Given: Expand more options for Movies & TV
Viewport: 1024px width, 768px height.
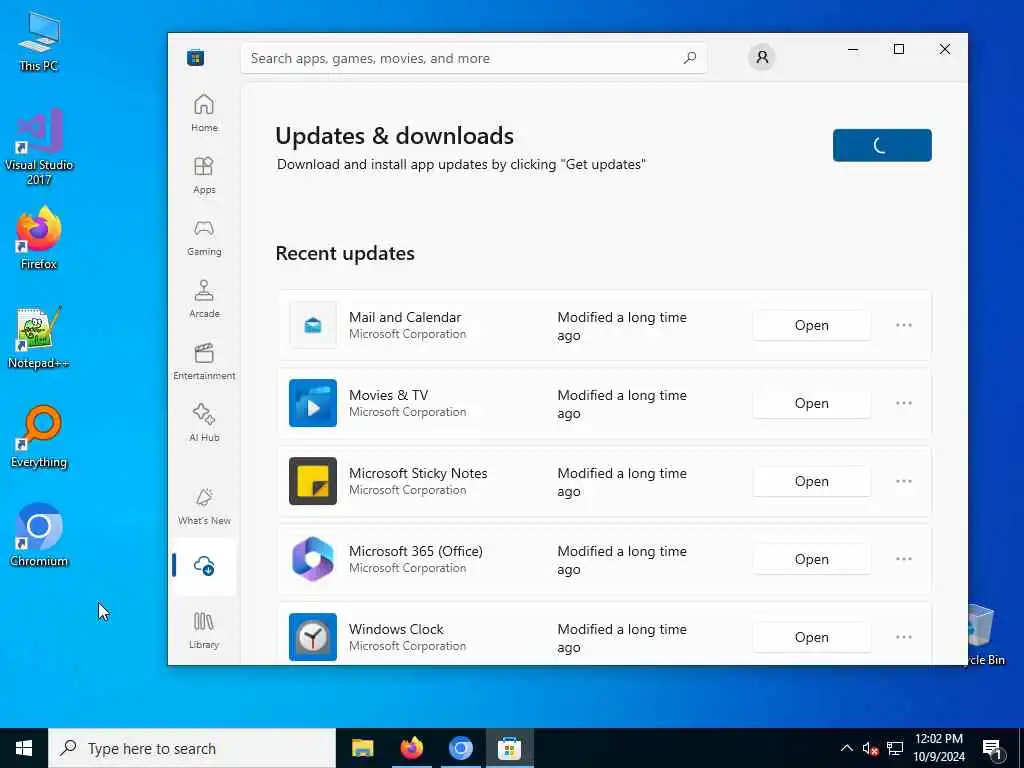Looking at the screenshot, I should click(904, 403).
